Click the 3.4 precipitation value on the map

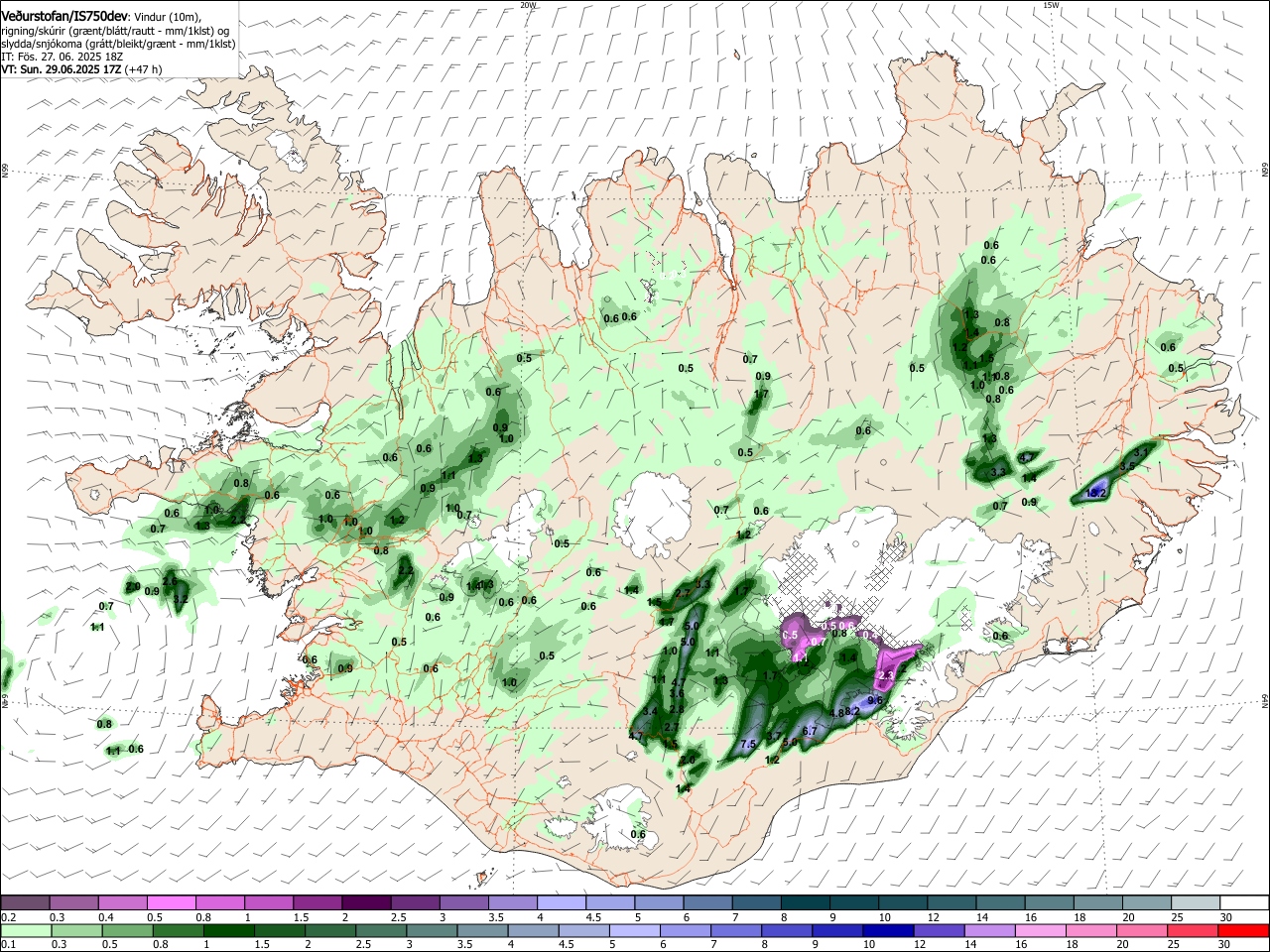pyautogui.click(x=651, y=711)
